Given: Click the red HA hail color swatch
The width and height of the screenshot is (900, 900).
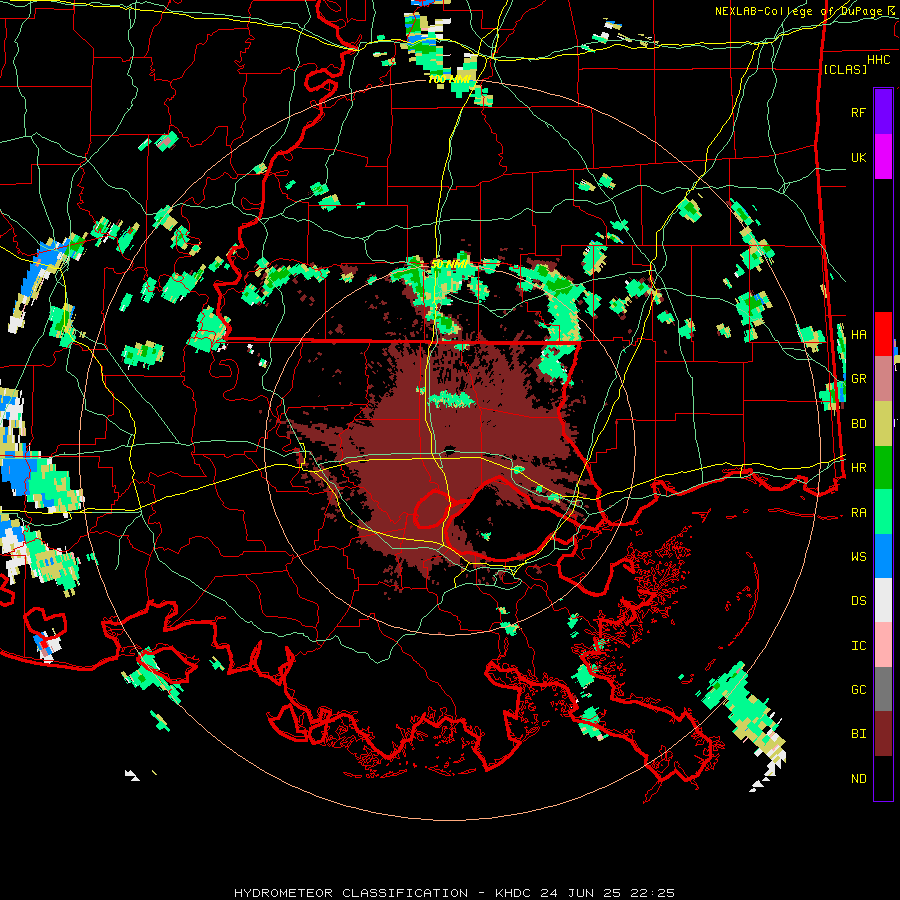Looking at the screenshot, I should [x=883, y=334].
